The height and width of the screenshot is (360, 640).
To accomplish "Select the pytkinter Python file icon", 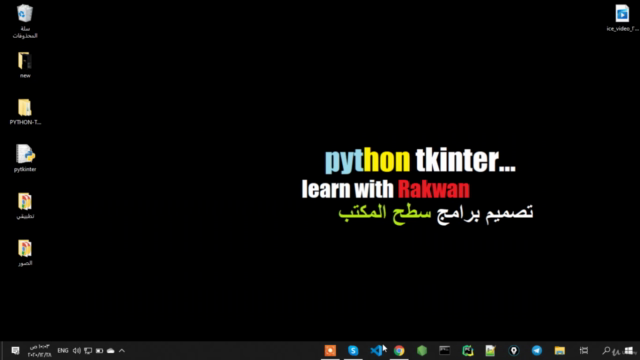I will tap(25, 158).
